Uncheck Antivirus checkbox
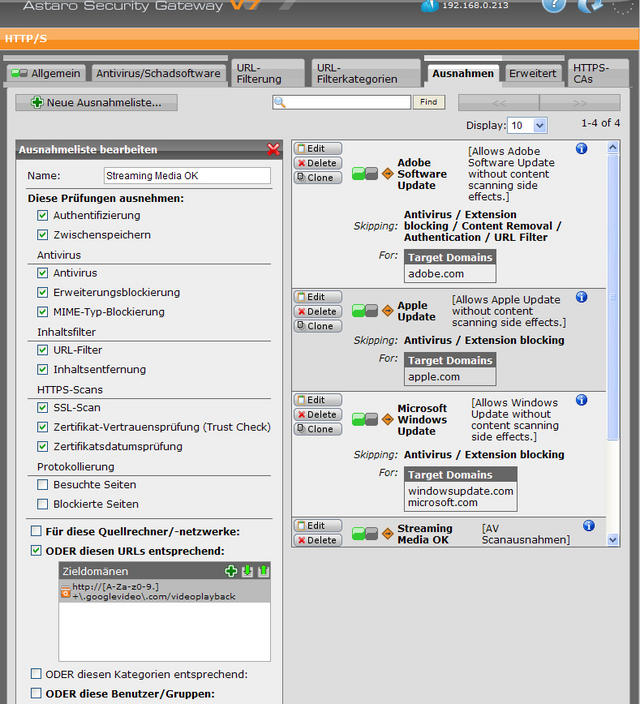The image size is (640, 704). coord(43,273)
